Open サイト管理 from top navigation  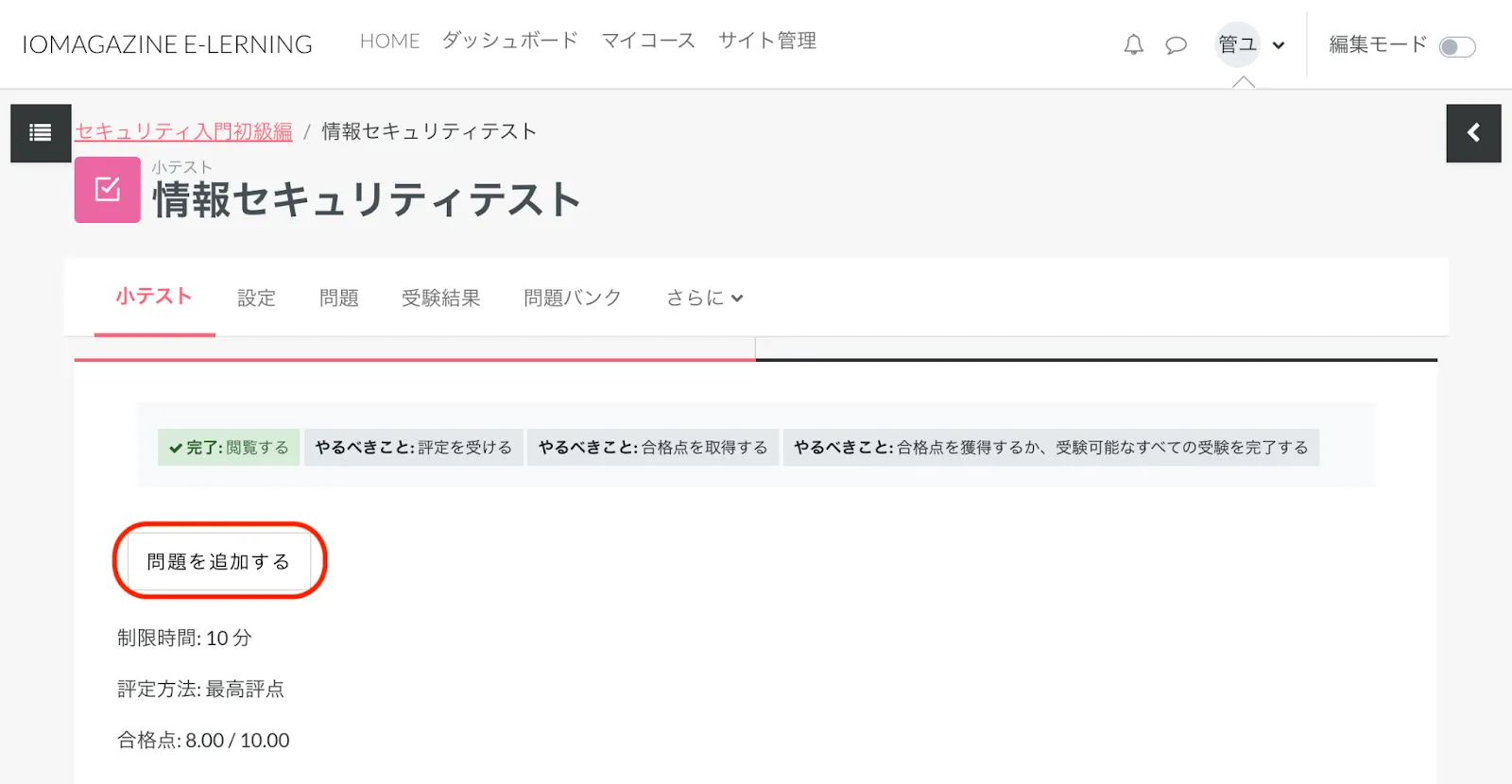point(766,41)
